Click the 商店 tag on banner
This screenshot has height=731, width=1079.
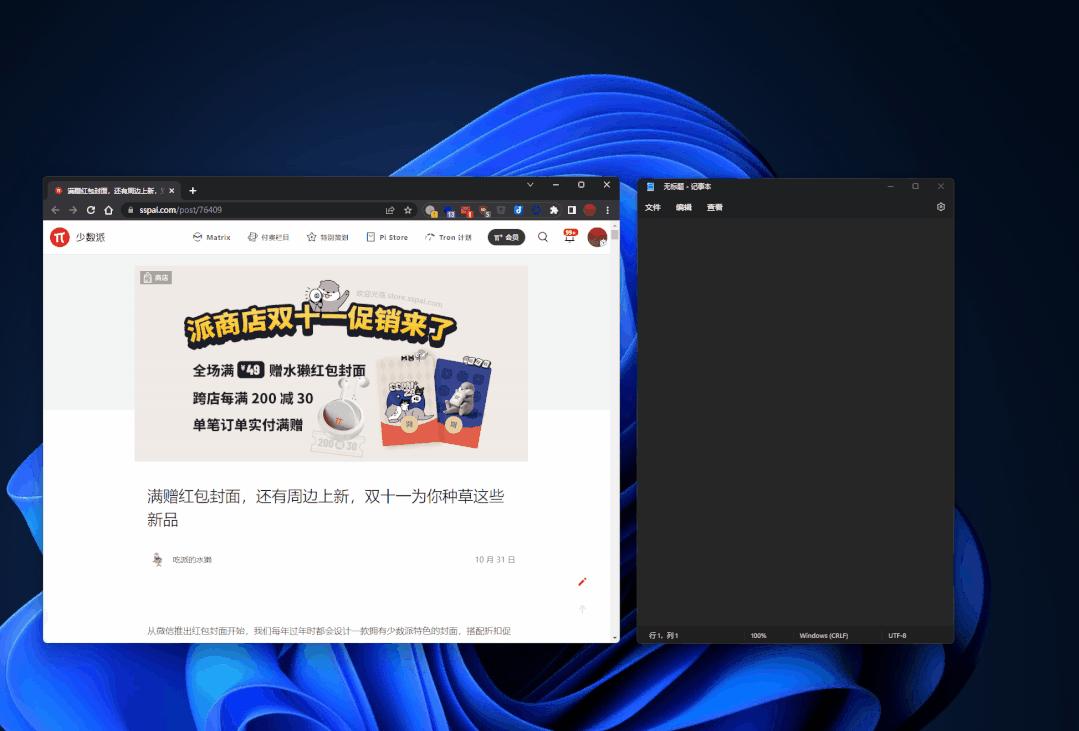(x=156, y=277)
